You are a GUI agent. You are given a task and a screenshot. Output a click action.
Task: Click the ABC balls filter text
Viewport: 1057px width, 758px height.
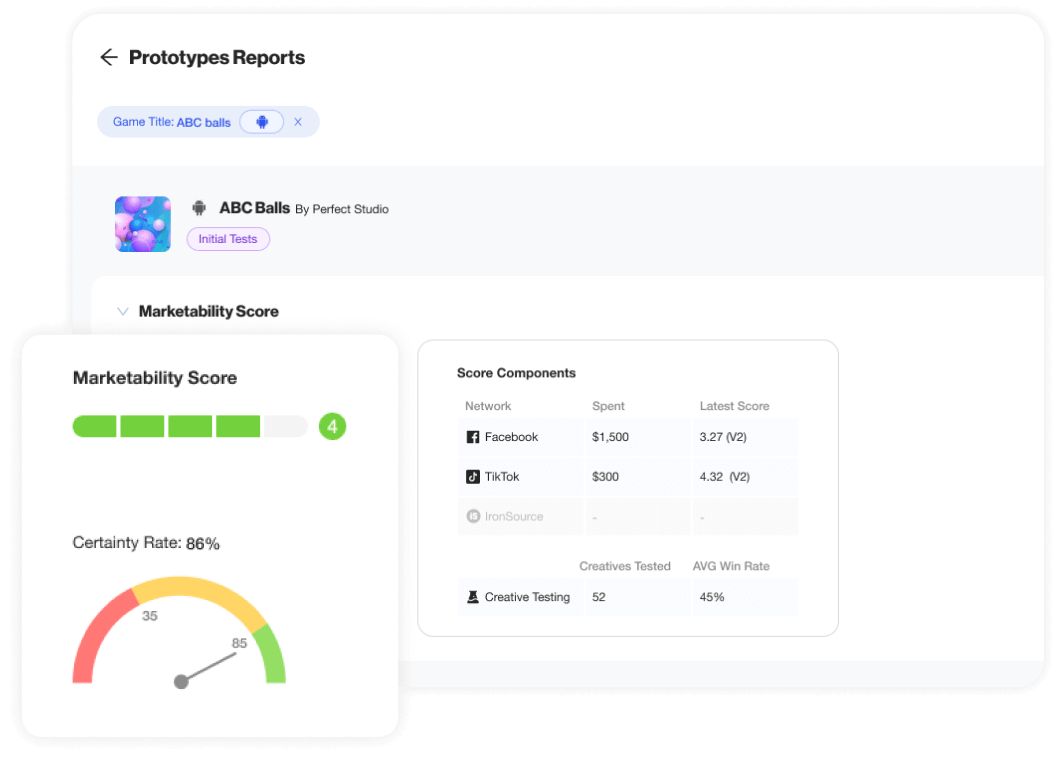(203, 122)
